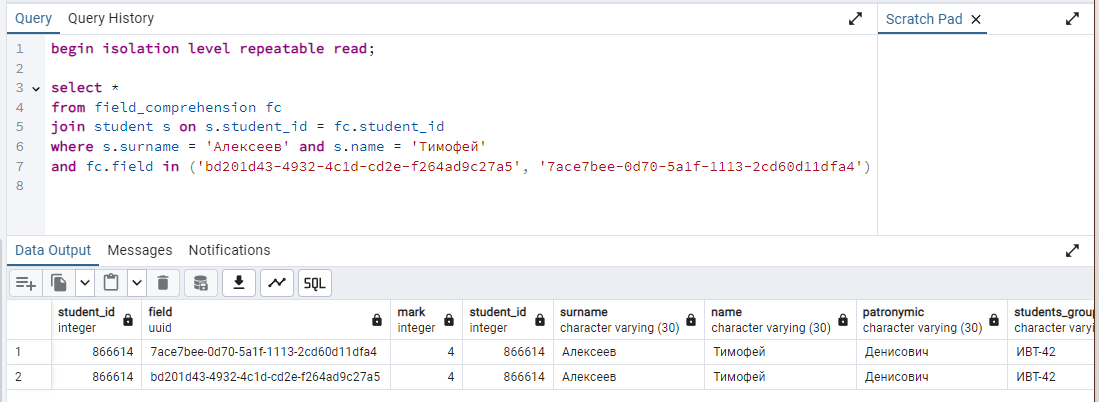Click the Save data changes icon
Image resolution: width=1099 pixels, height=402 pixels.
(x=201, y=283)
